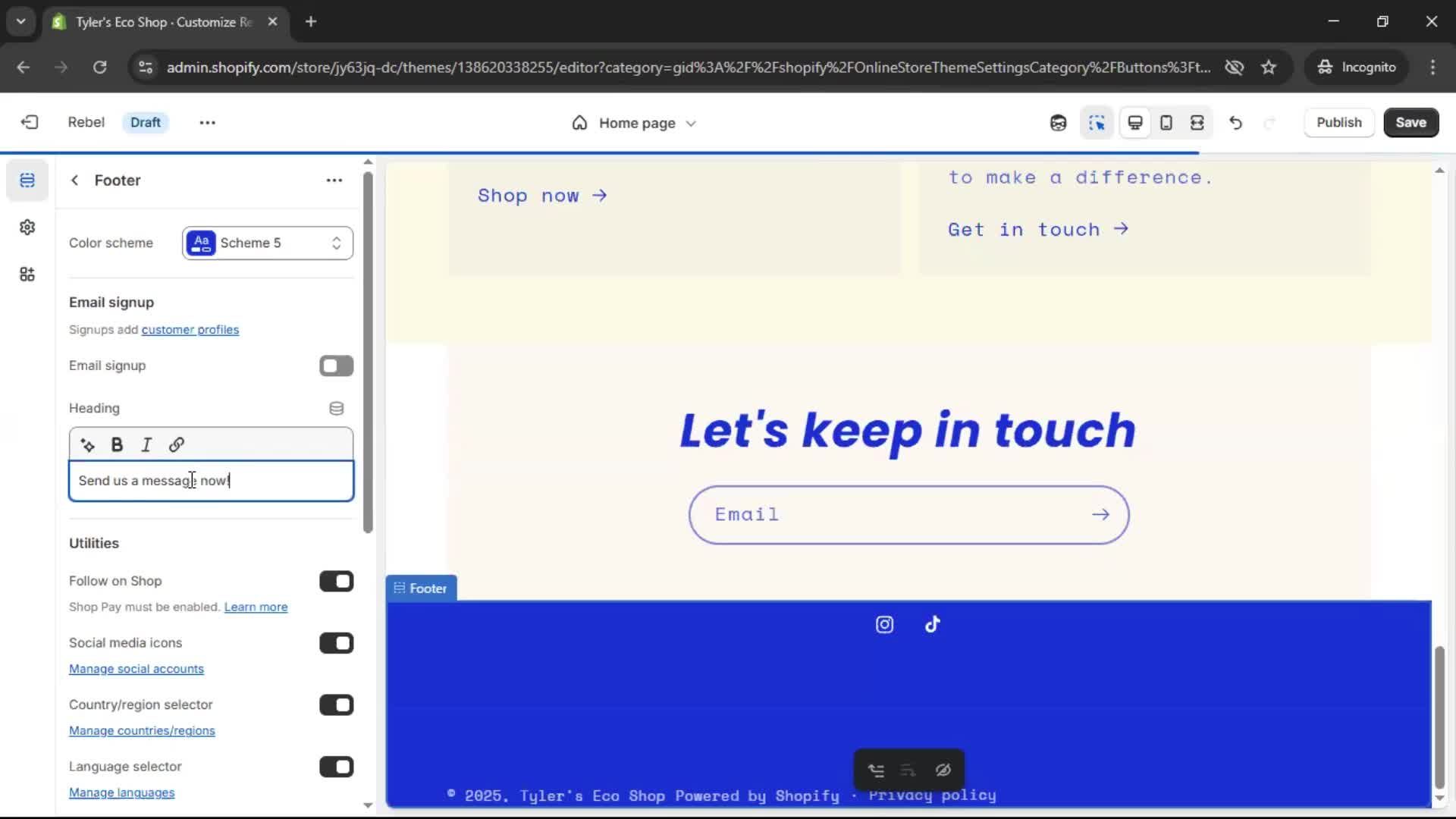Turn off Social media icons toggle
The image size is (1456, 819).
tap(336, 644)
